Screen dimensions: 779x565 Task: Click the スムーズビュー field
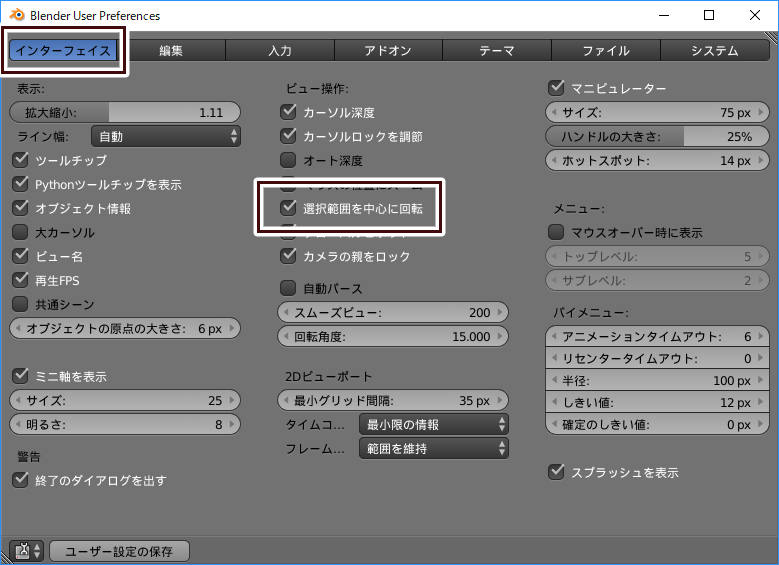(393, 312)
